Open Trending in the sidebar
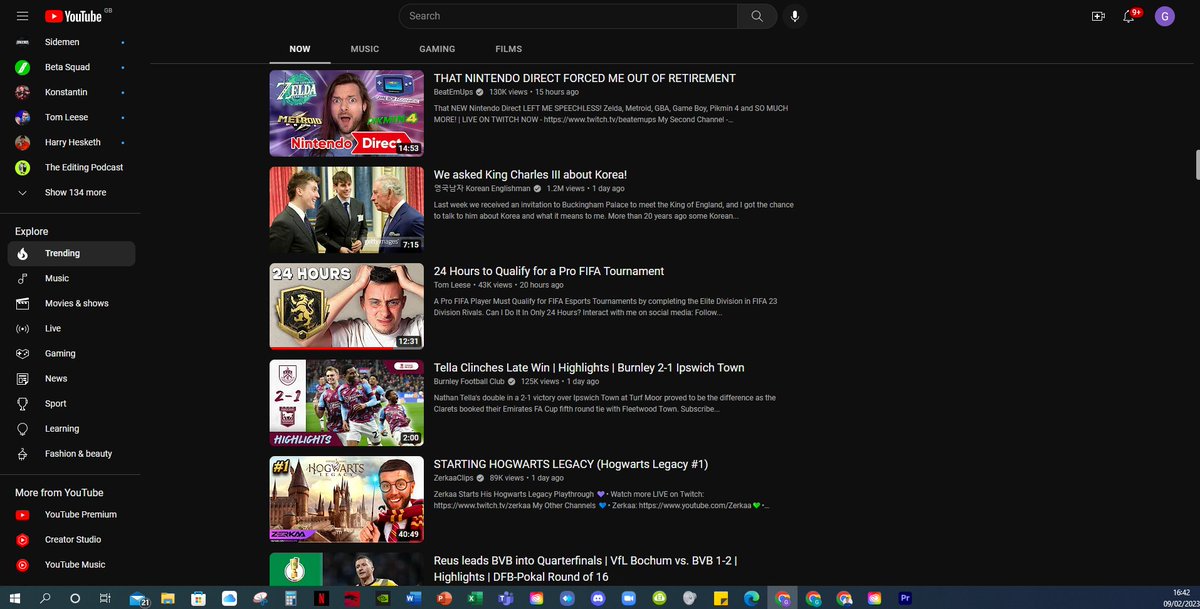Viewport: 1200px width, 609px height. coord(71,254)
